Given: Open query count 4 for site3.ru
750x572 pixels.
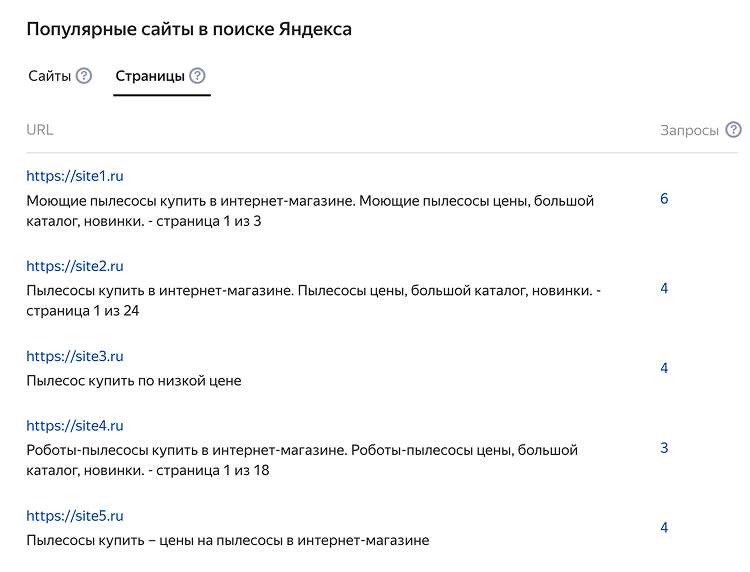Looking at the screenshot, I should [x=664, y=368].
